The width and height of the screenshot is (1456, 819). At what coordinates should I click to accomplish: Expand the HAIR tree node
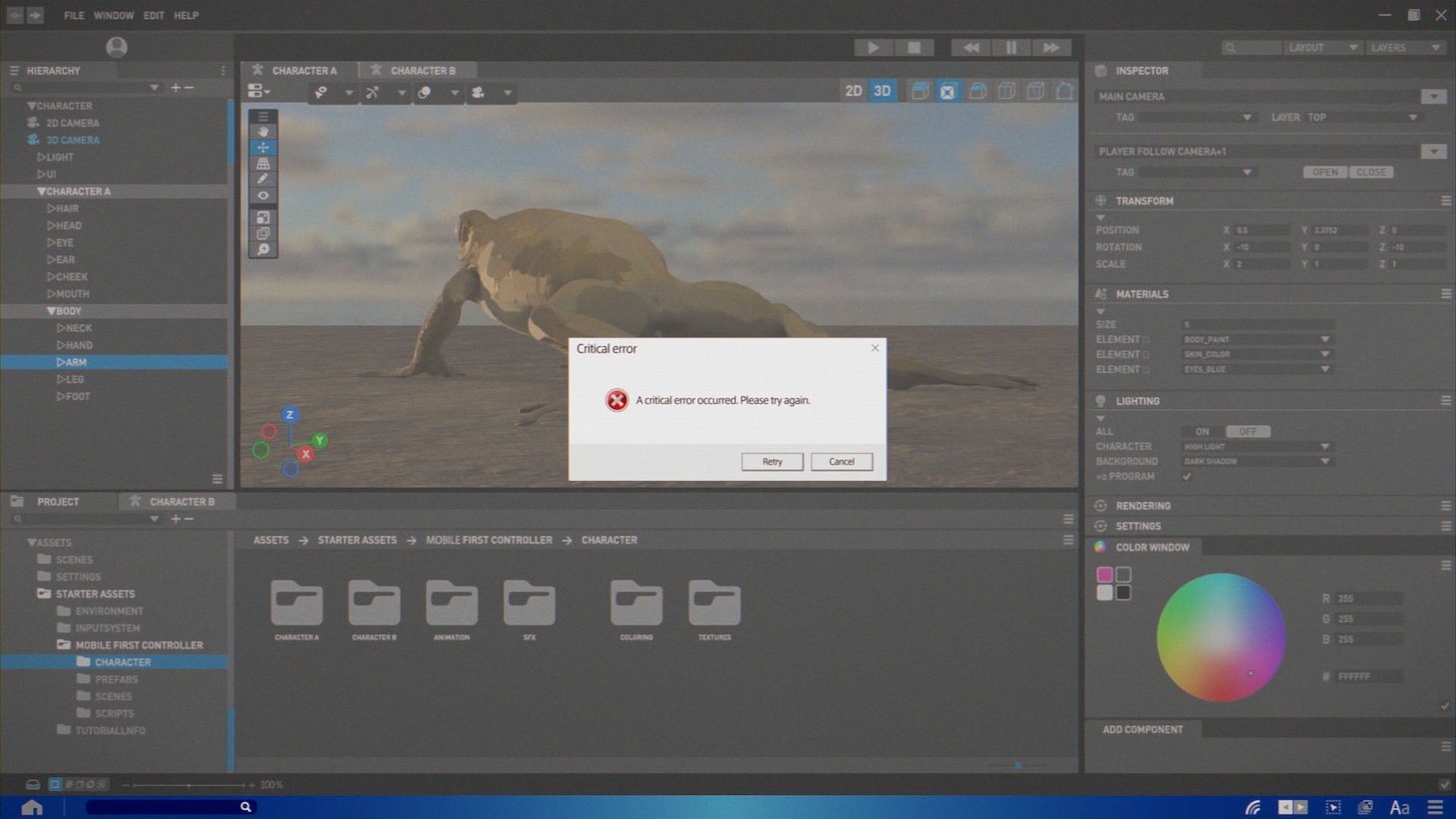click(x=51, y=208)
